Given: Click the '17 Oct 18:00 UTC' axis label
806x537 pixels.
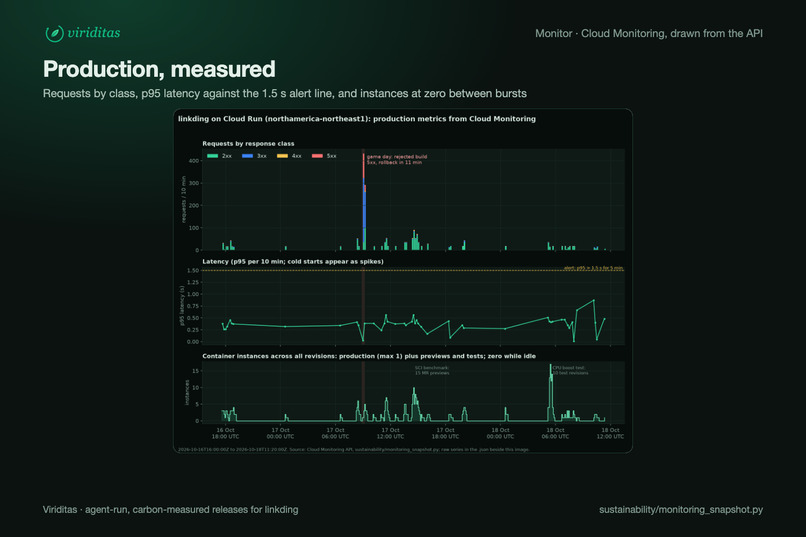Looking at the screenshot, I should (x=445, y=433).
